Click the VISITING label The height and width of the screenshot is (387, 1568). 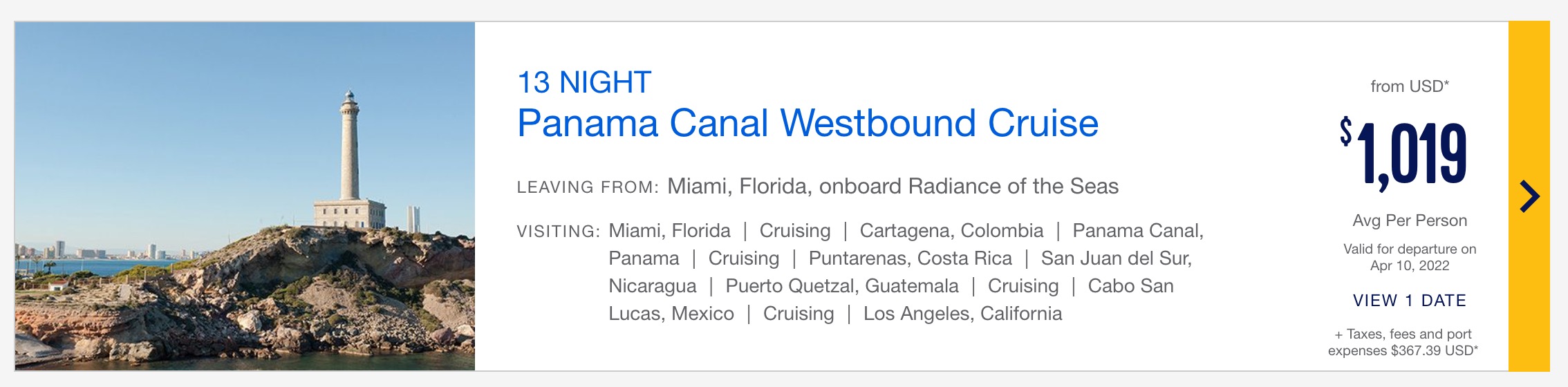[x=559, y=232]
